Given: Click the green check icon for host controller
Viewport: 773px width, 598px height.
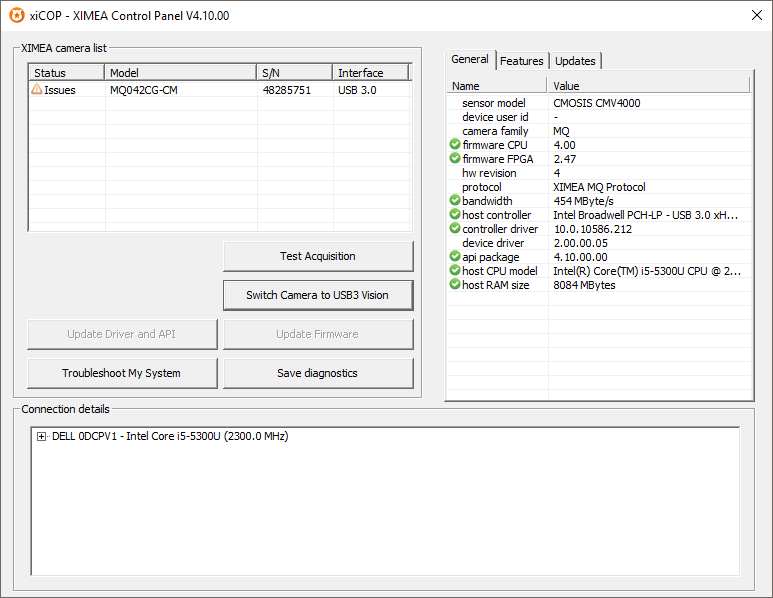Looking at the screenshot, I should 455,214.
